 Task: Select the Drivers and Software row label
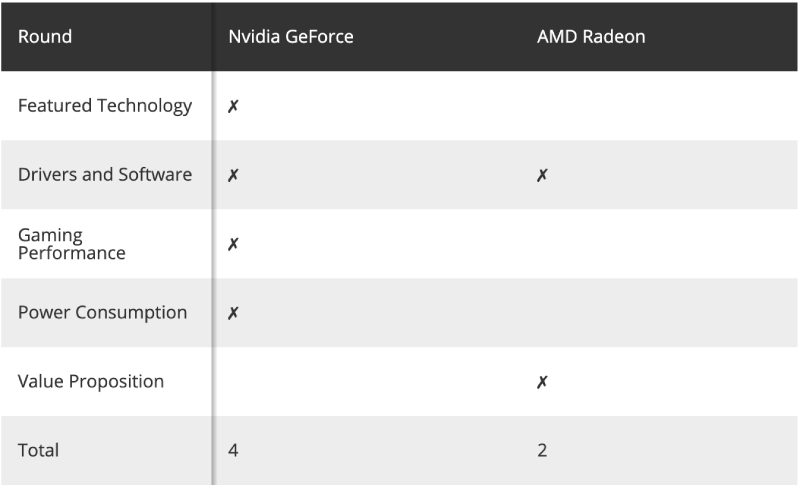coord(105,175)
